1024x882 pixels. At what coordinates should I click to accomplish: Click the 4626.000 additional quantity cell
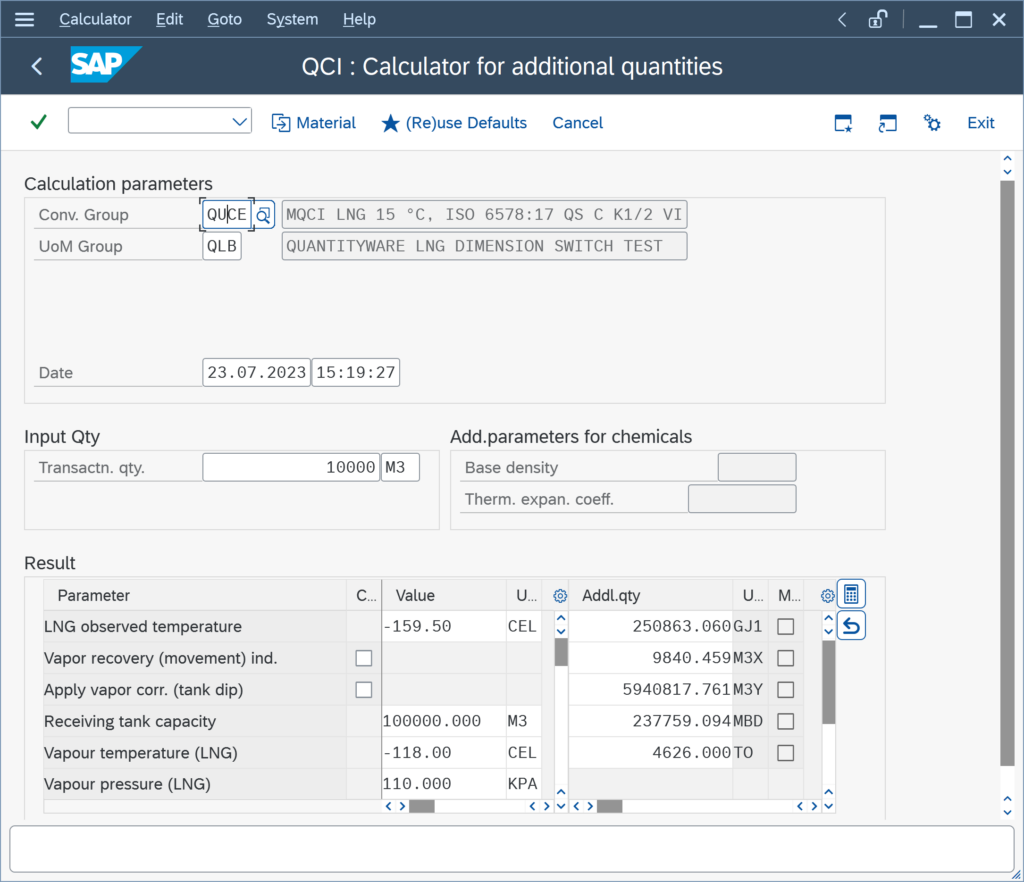(x=650, y=753)
